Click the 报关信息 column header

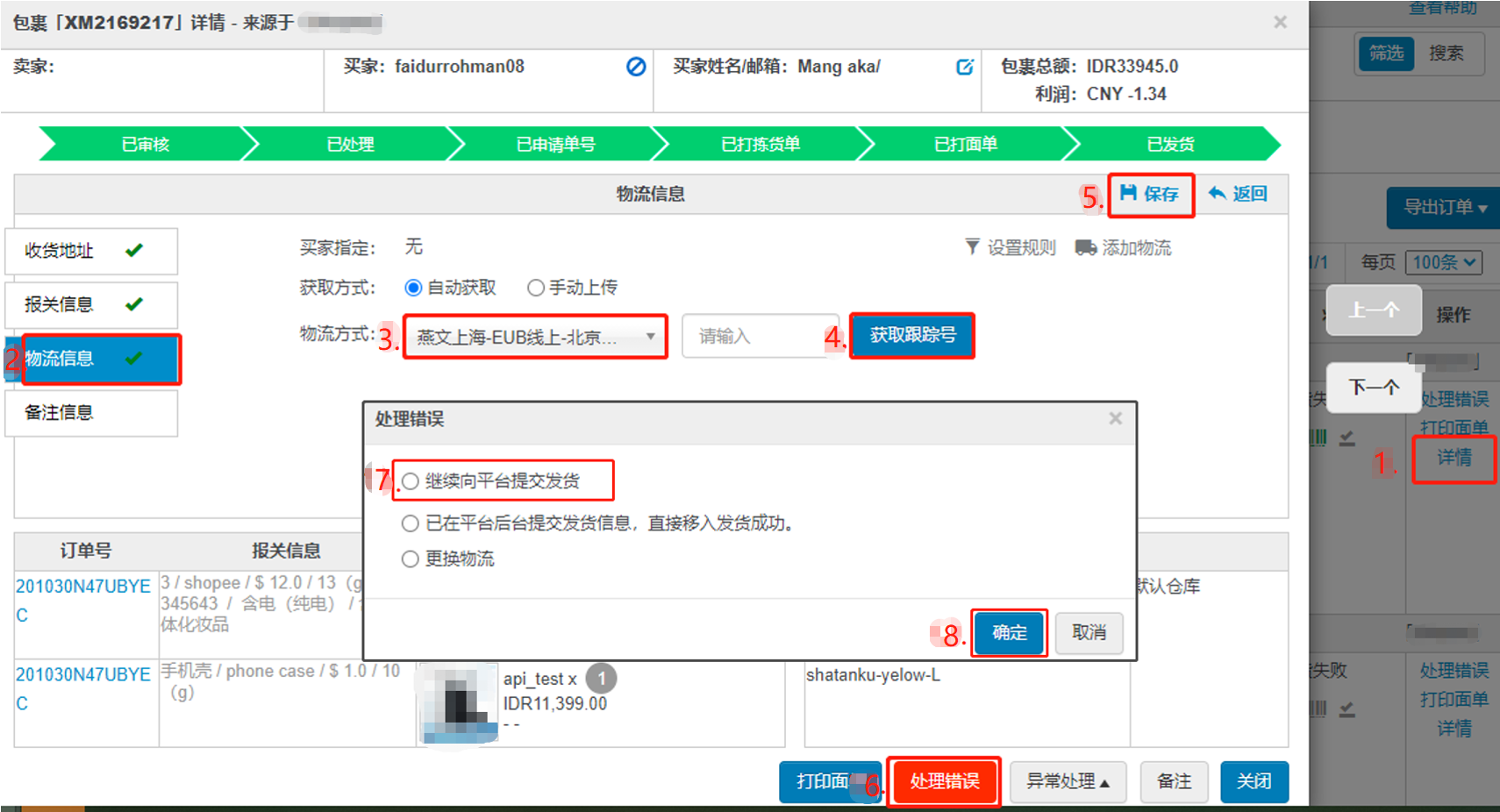[x=286, y=551]
